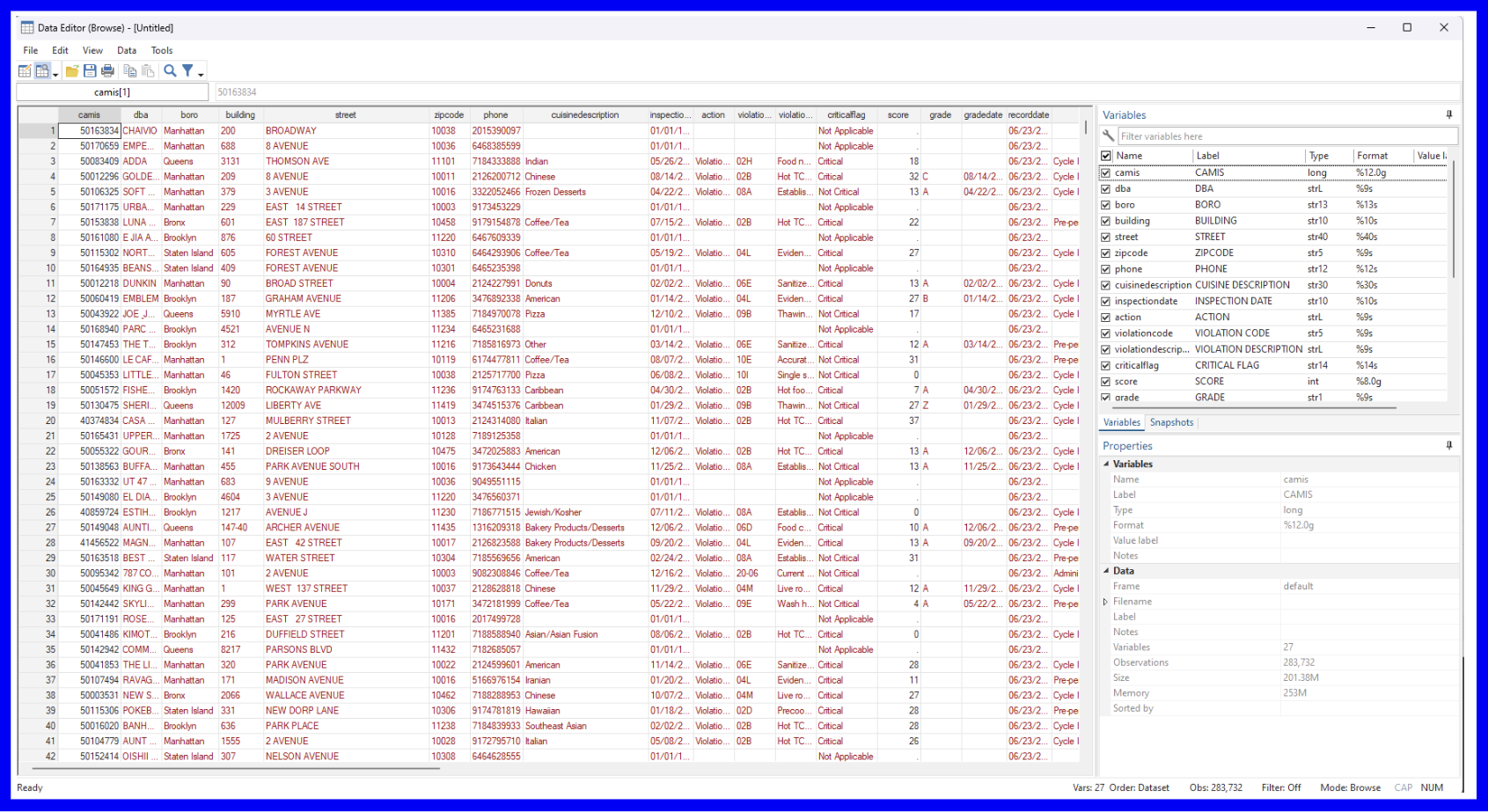Pin the Properties panel
The width and height of the screenshot is (1488, 812).
coord(1448,446)
